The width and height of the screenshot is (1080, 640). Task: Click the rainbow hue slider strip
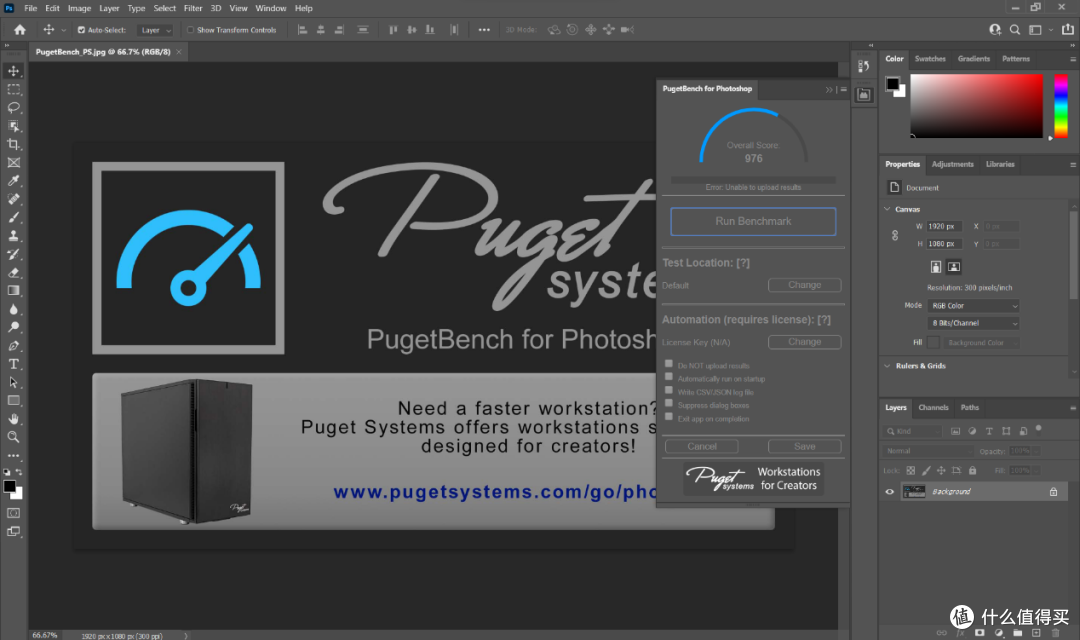coord(1061,105)
